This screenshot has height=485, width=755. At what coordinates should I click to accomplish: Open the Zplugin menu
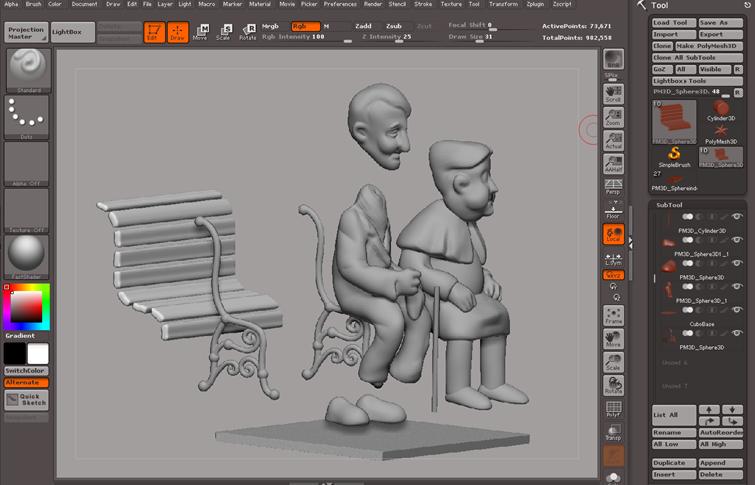(535, 4)
